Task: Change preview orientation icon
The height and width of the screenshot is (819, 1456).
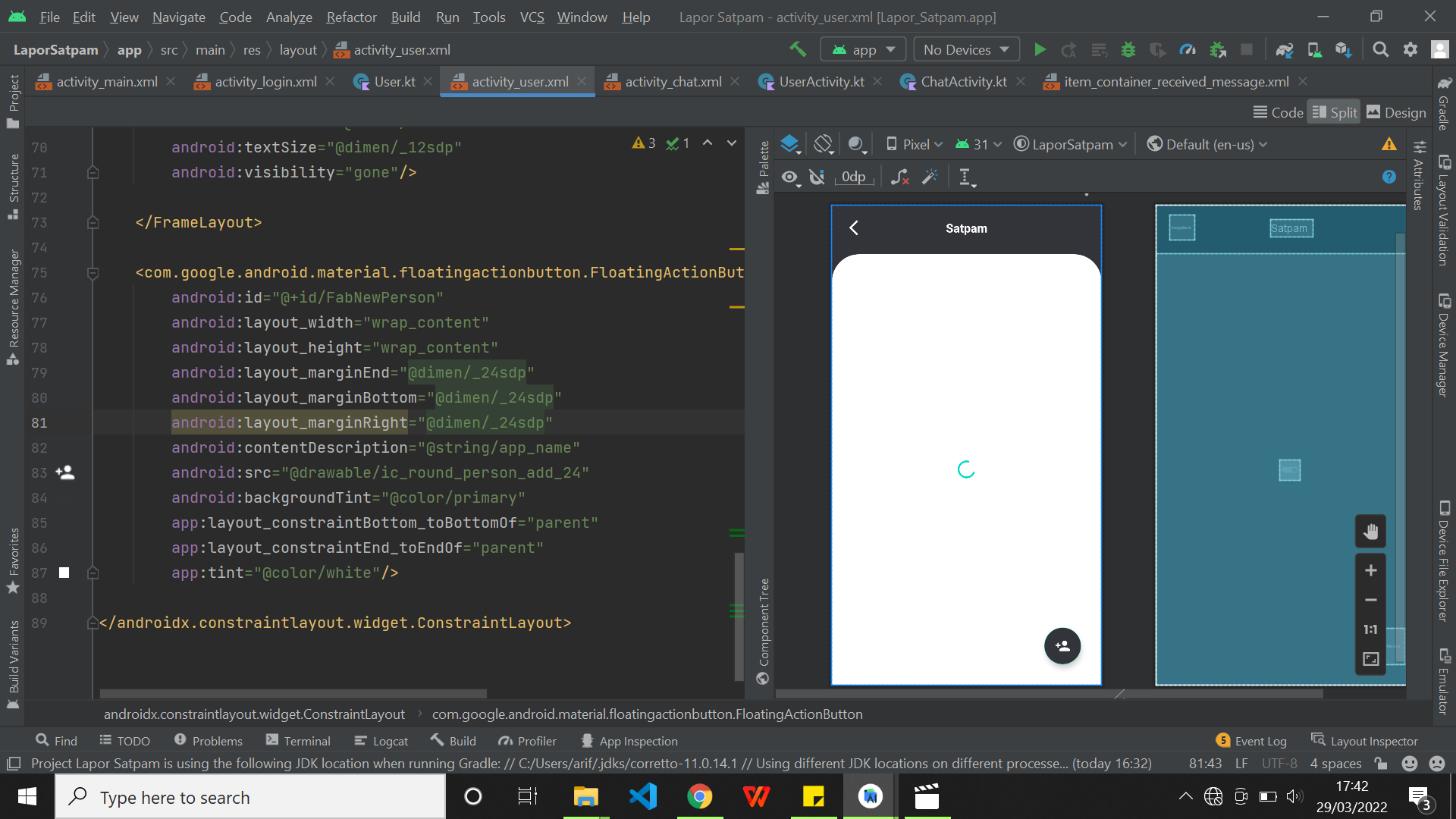Action: point(824,144)
